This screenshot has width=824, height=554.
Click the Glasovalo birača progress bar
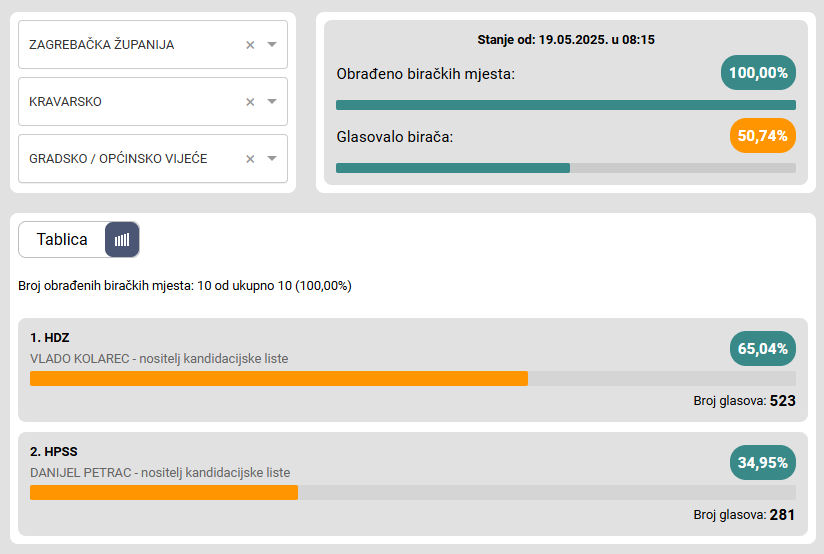(x=565, y=168)
